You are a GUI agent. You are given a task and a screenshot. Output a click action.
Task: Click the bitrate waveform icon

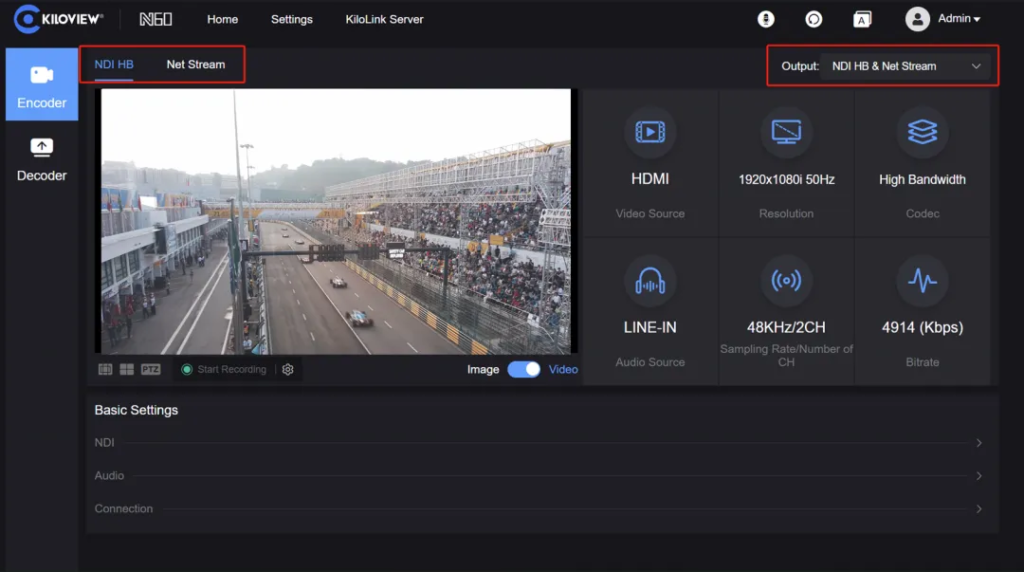(922, 281)
